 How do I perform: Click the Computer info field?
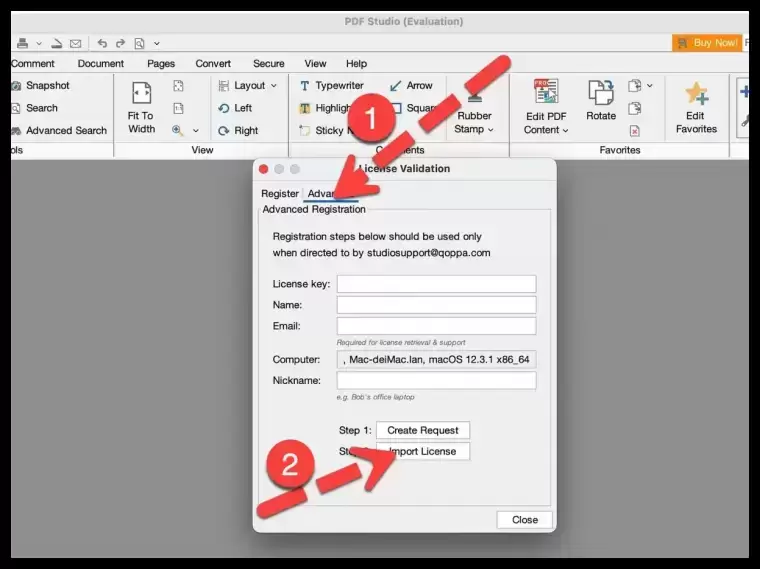[x=436, y=360]
